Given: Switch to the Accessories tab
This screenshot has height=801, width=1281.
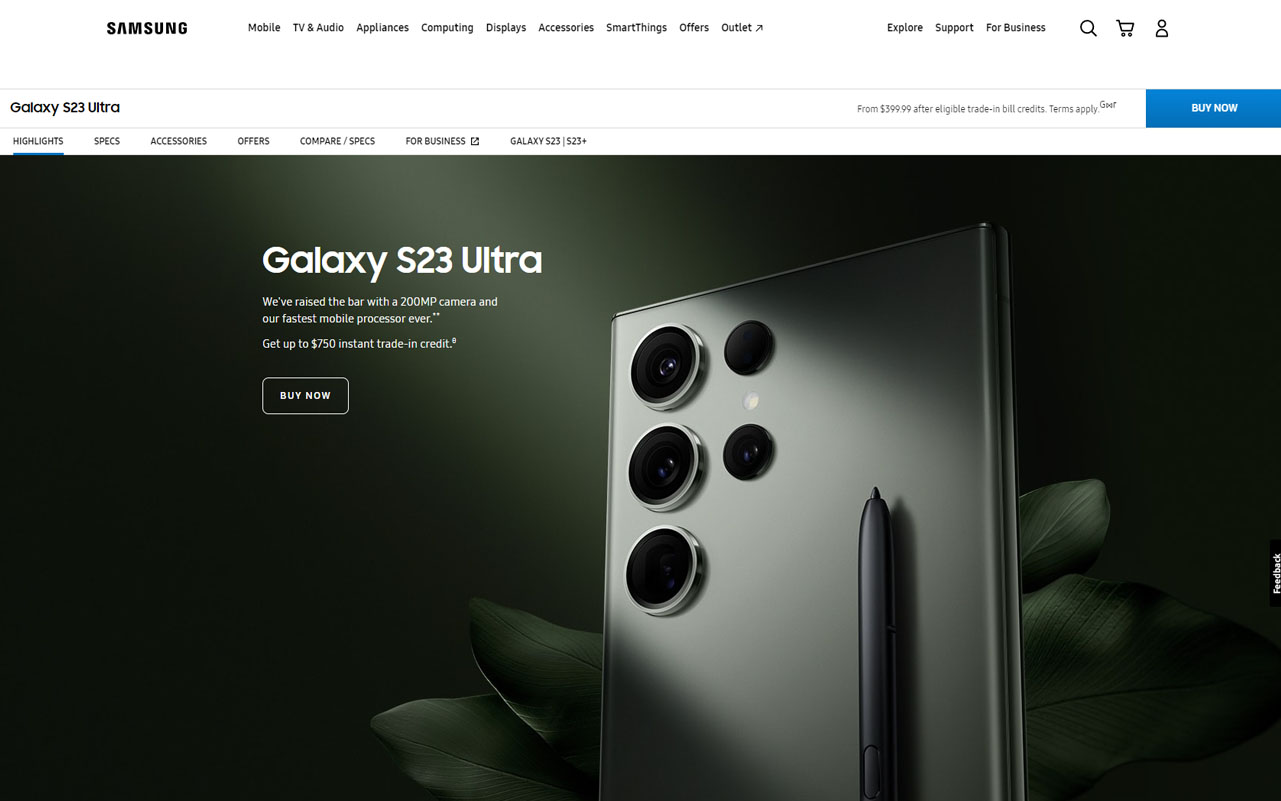Looking at the screenshot, I should point(179,141).
